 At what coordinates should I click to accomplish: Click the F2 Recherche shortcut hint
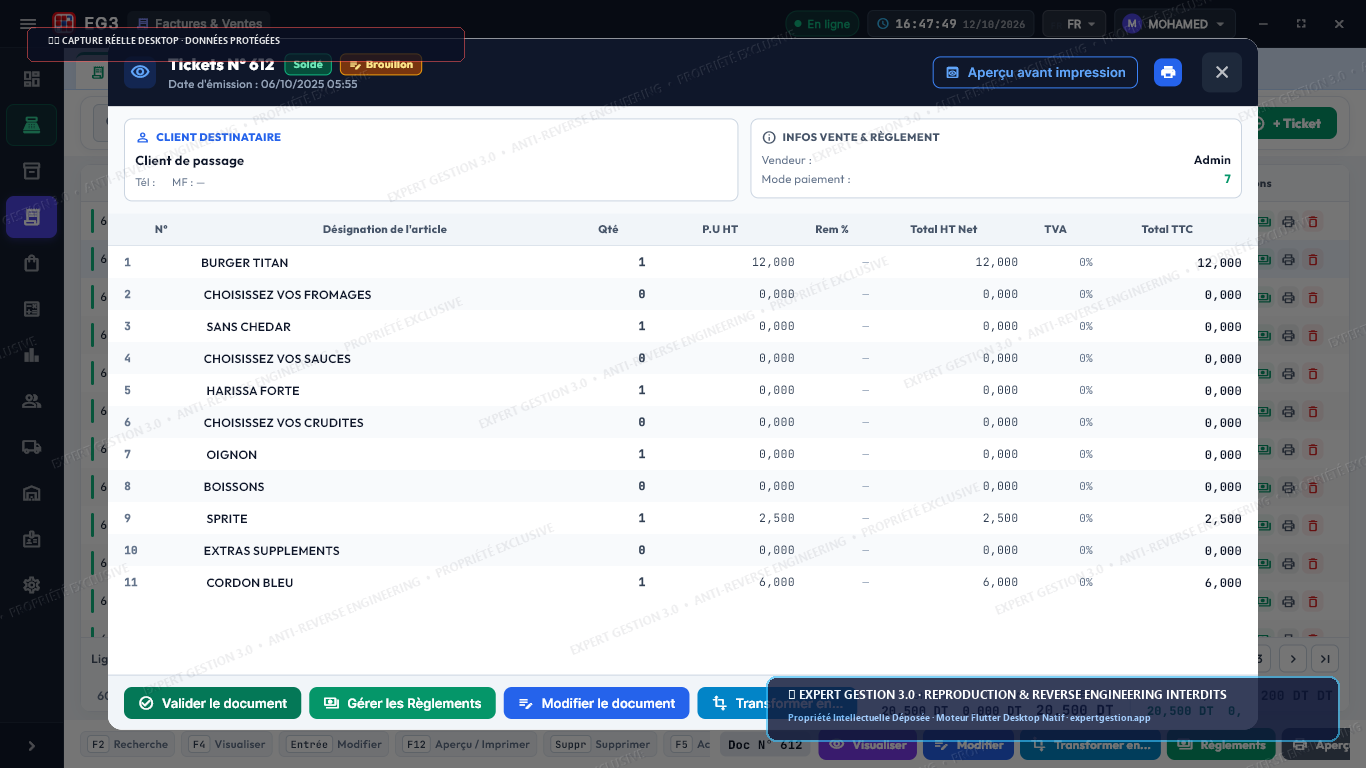click(x=128, y=744)
